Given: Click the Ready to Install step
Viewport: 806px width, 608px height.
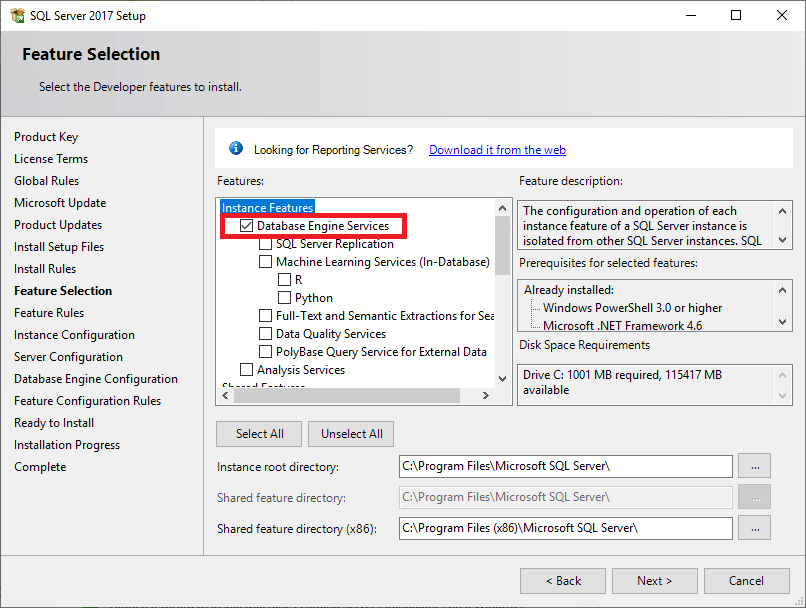Looking at the screenshot, I should [54, 423].
